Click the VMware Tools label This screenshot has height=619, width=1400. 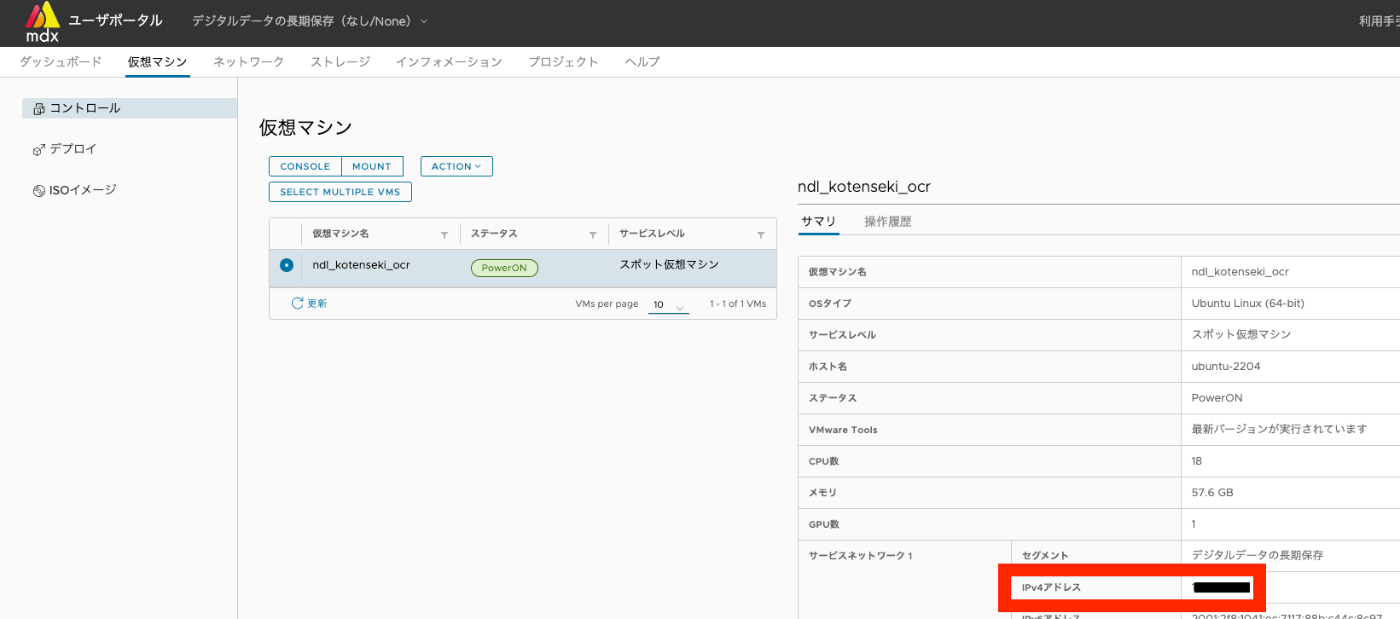coord(843,430)
